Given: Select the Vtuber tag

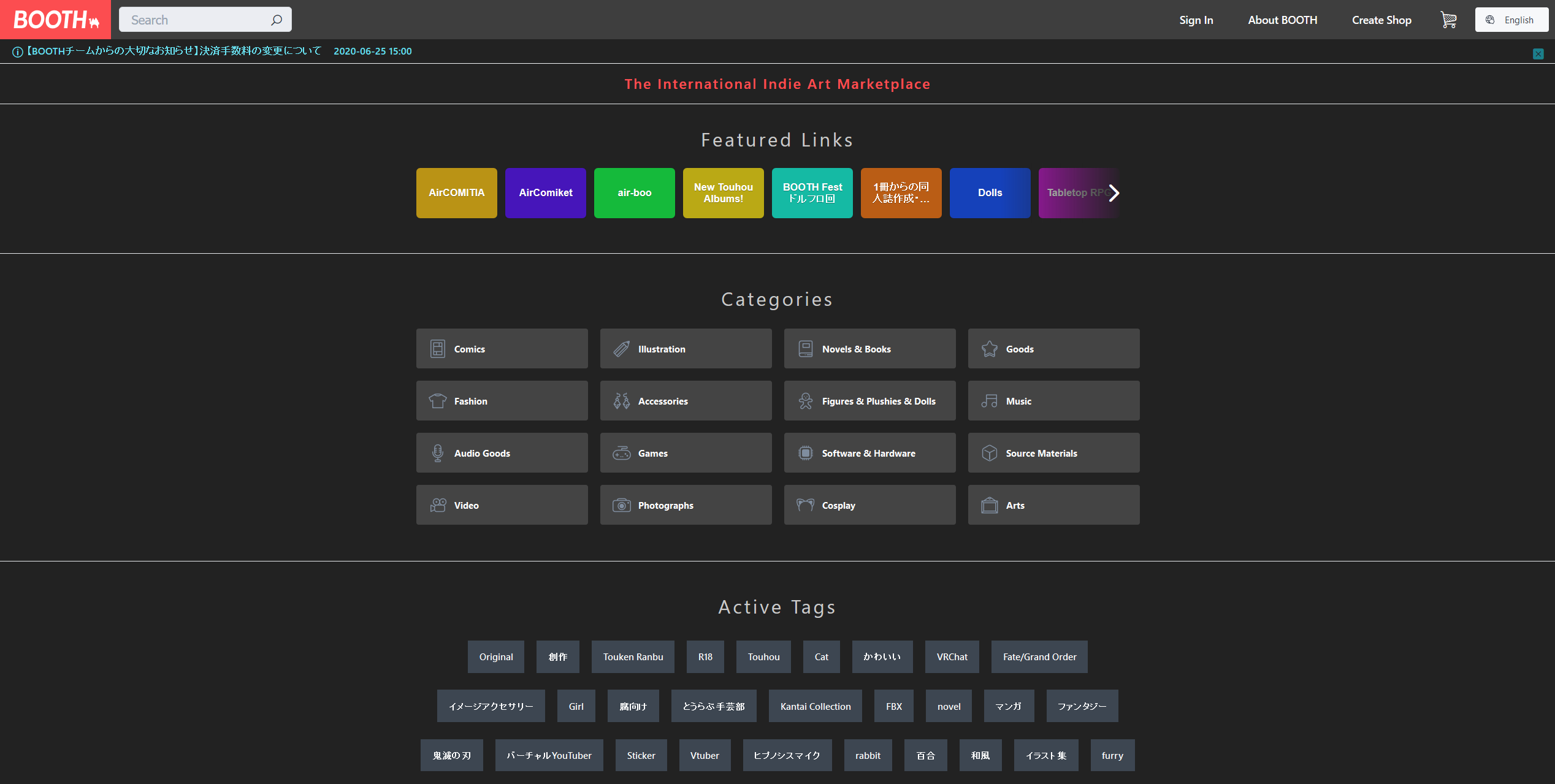Looking at the screenshot, I should point(705,755).
